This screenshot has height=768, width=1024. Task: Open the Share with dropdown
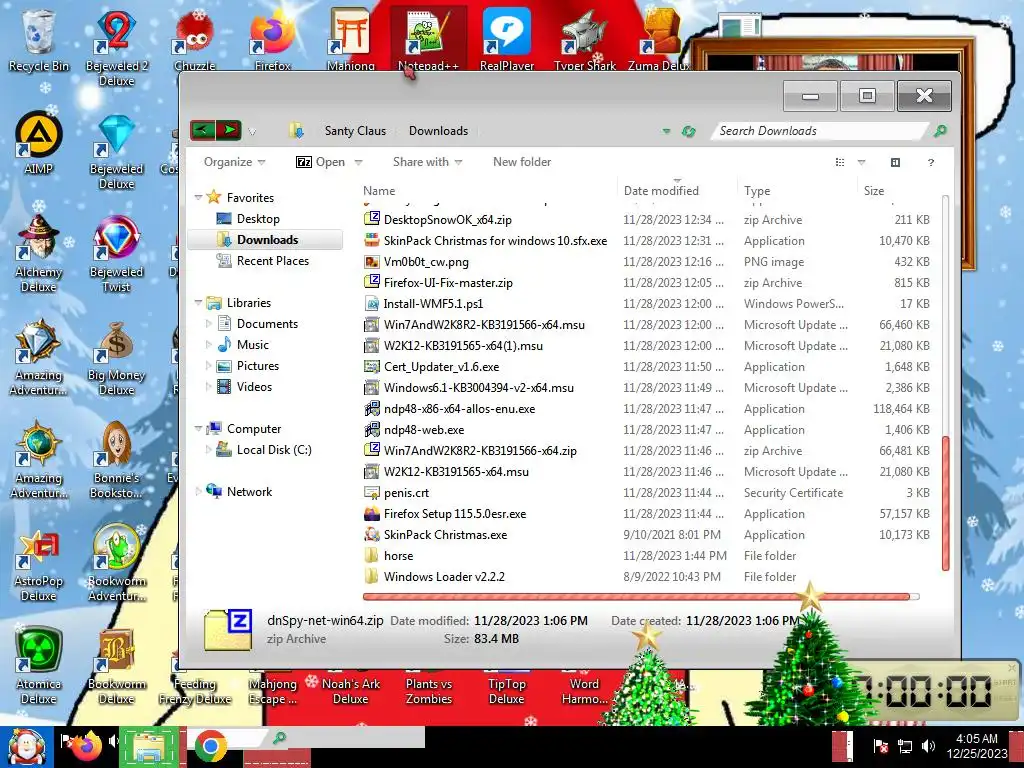427,162
